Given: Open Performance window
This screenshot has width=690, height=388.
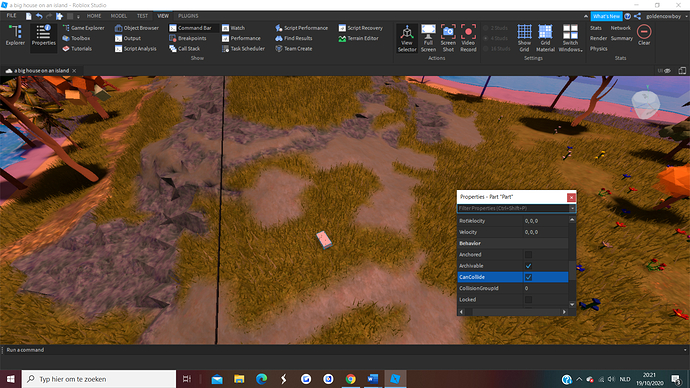Looking at the screenshot, I should pos(241,38).
